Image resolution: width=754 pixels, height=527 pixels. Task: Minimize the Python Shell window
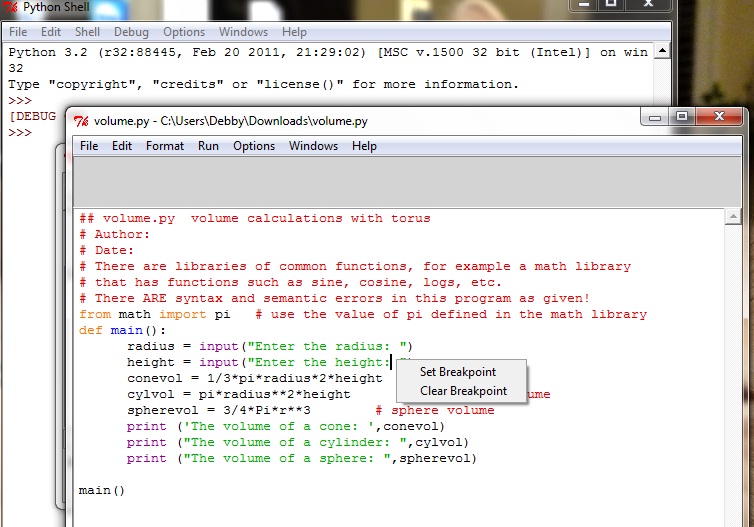(584, 4)
